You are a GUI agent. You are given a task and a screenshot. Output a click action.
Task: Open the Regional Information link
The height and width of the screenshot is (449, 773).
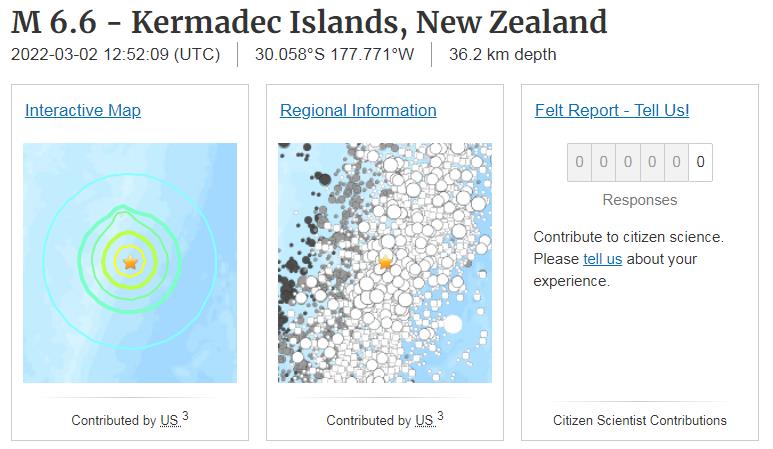tap(358, 110)
